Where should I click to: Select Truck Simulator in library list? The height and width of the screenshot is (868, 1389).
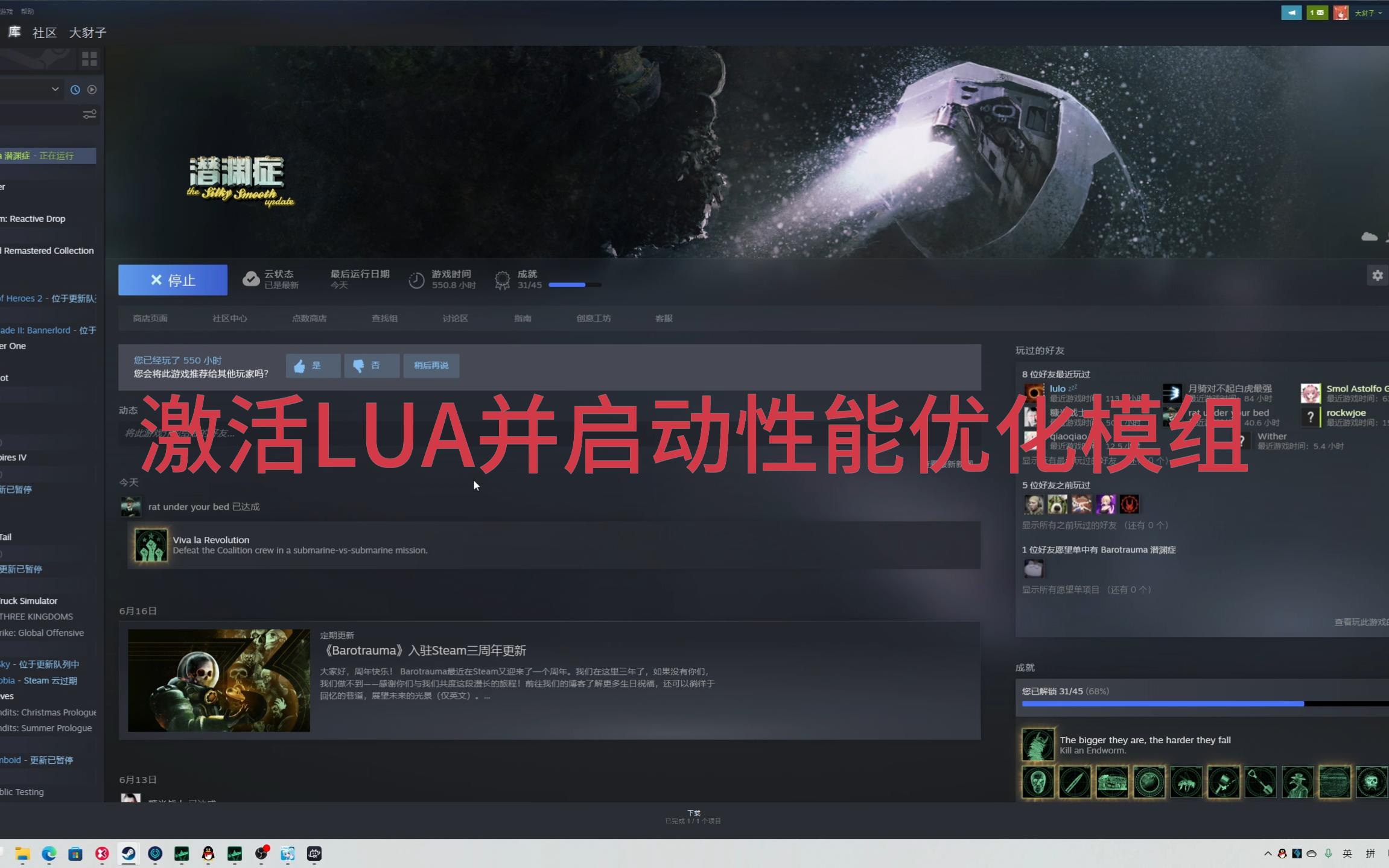[x=48, y=601]
